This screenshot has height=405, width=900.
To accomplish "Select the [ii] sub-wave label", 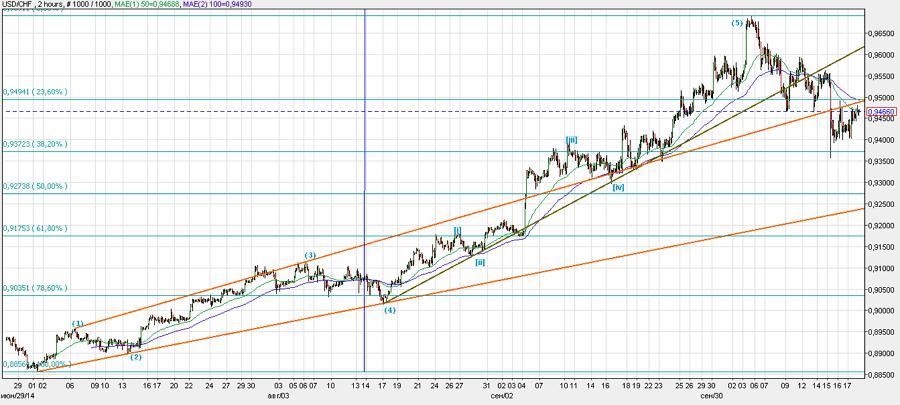I will [x=480, y=262].
